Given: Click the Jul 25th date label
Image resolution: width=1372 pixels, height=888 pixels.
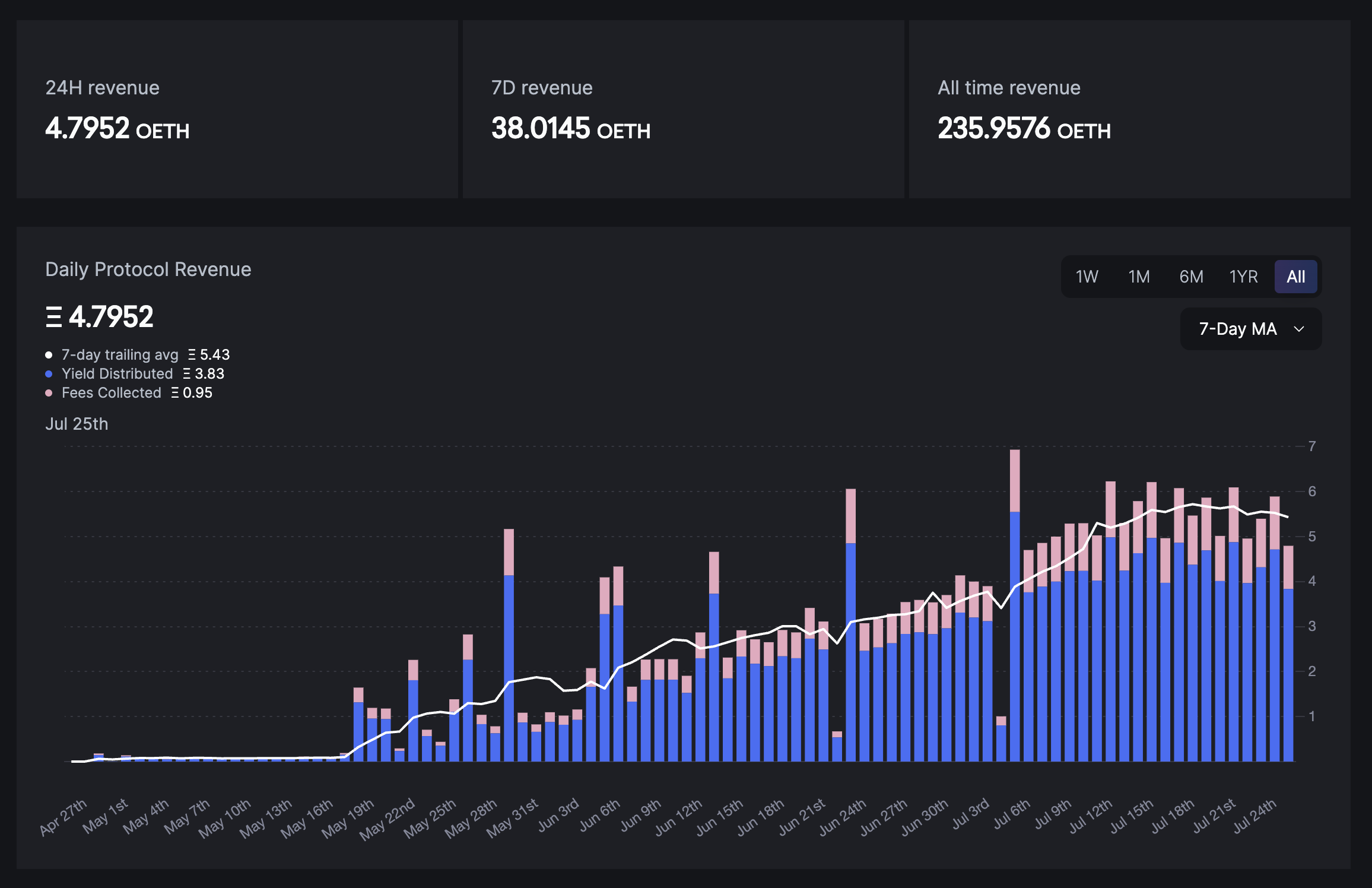Looking at the screenshot, I should coord(77,424).
